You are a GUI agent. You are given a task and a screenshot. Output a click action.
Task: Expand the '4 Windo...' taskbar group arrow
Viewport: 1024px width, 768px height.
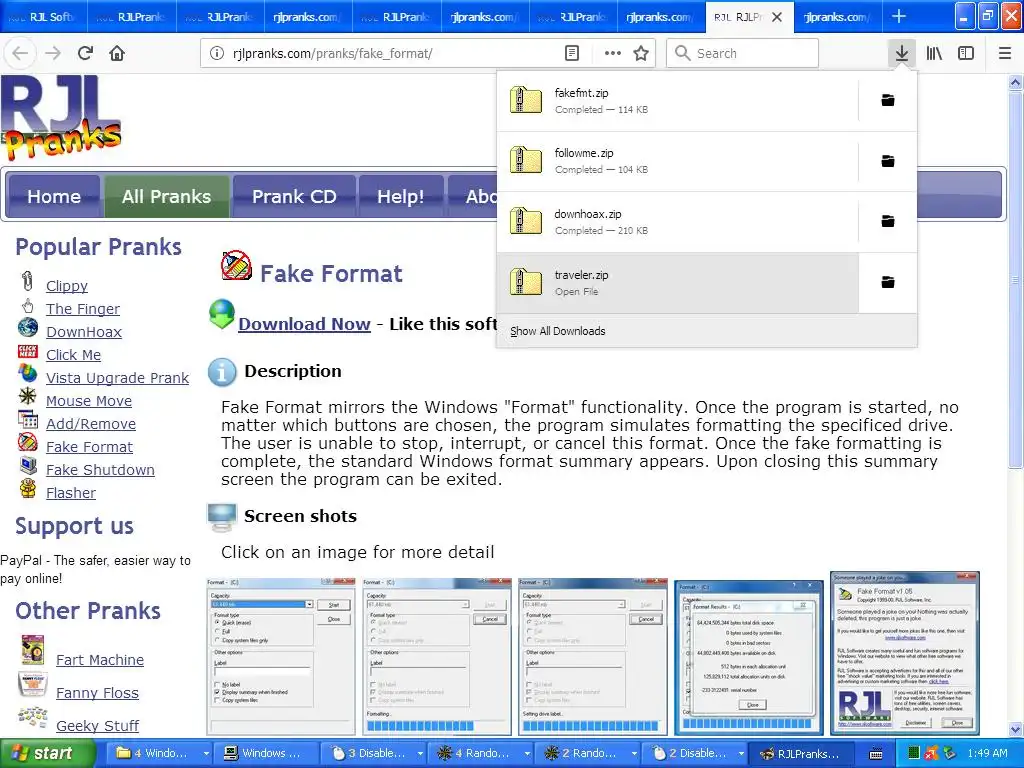coord(206,754)
